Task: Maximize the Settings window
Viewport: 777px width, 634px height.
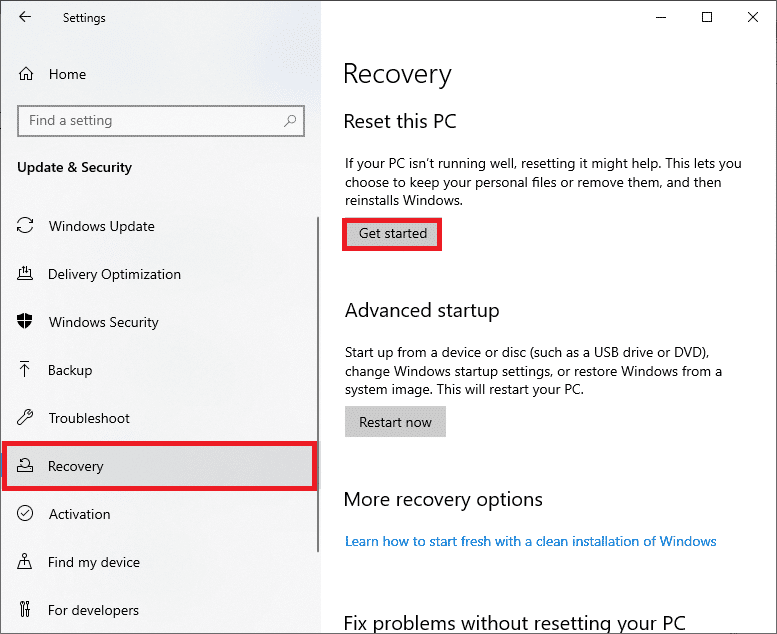Action: tap(707, 17)
